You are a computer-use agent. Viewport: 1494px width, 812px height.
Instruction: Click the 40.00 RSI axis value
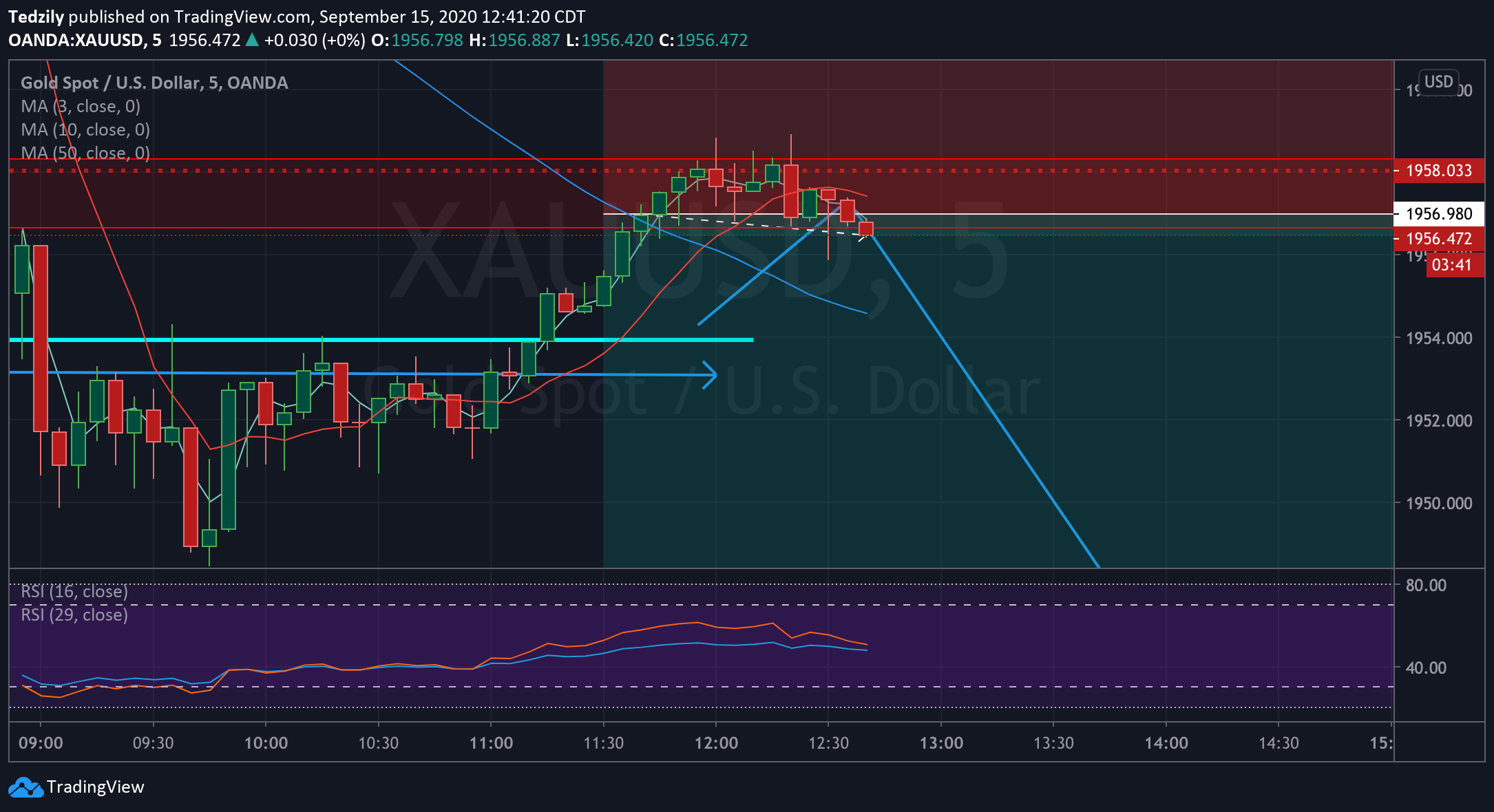1426,667
